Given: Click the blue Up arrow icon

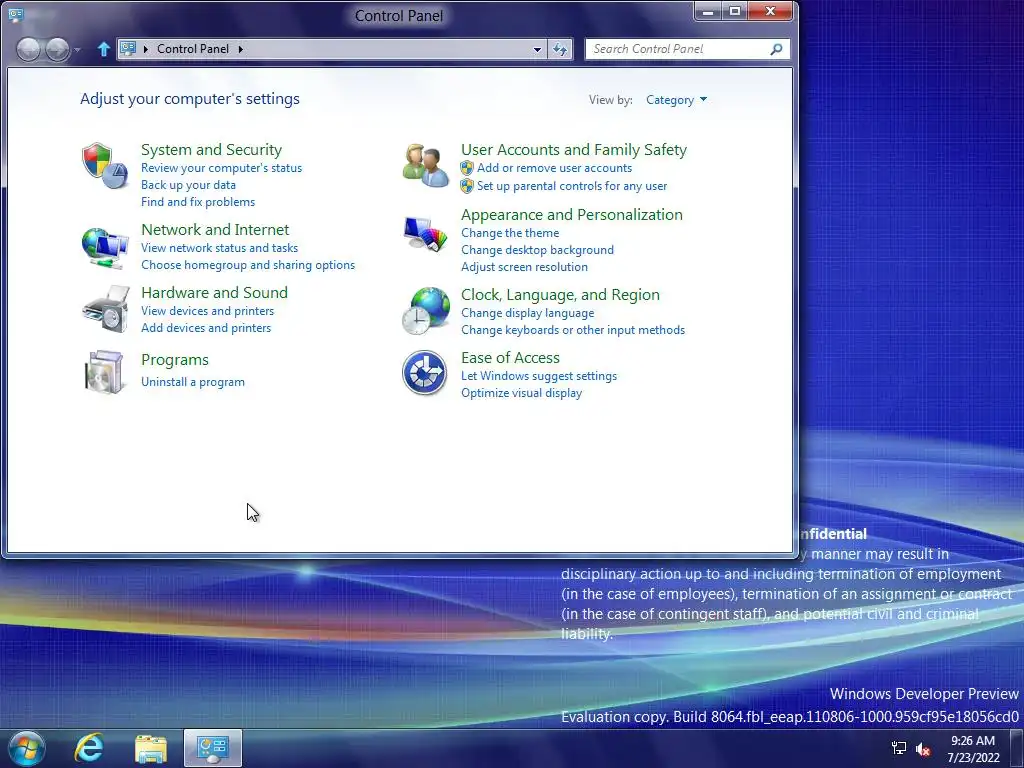Looking at the screenshot, I should coord(103,49).
